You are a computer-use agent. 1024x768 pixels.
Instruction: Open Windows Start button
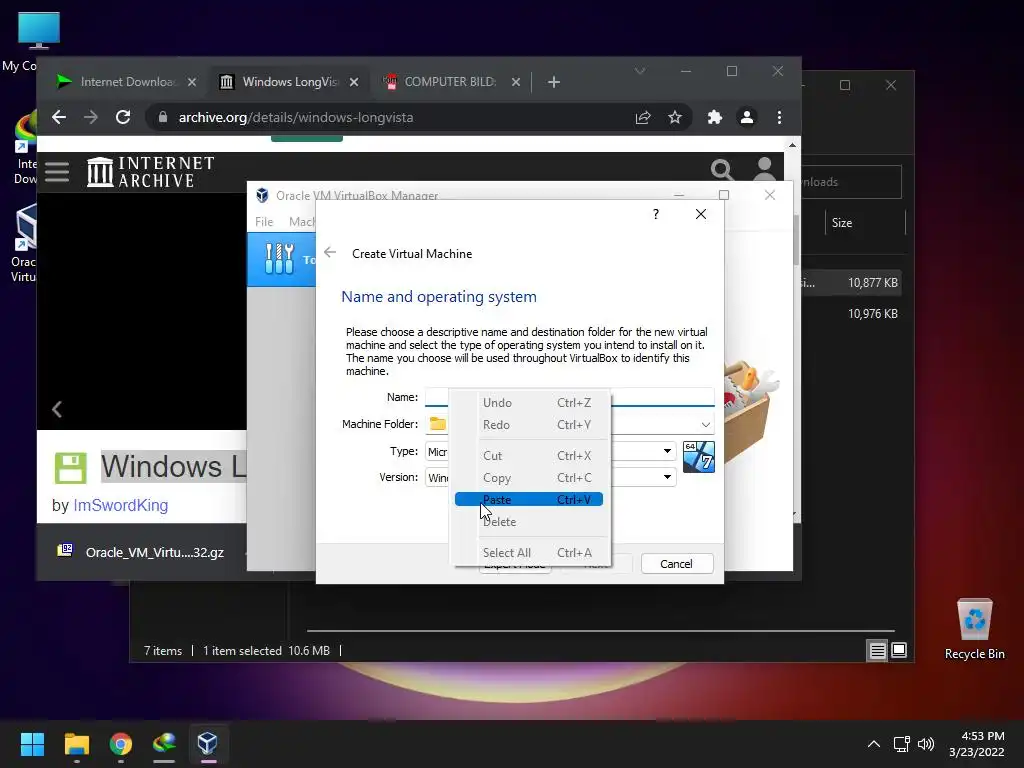(32, 744)
